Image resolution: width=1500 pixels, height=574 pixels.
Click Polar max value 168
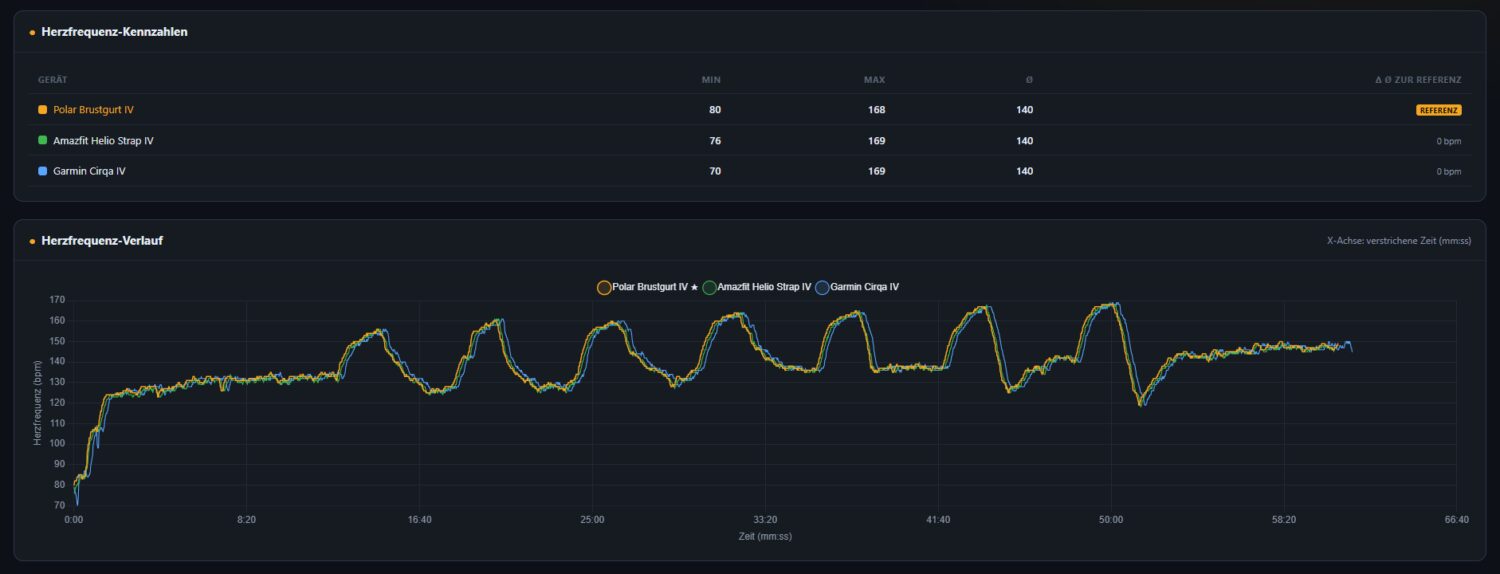coord(877,110)
